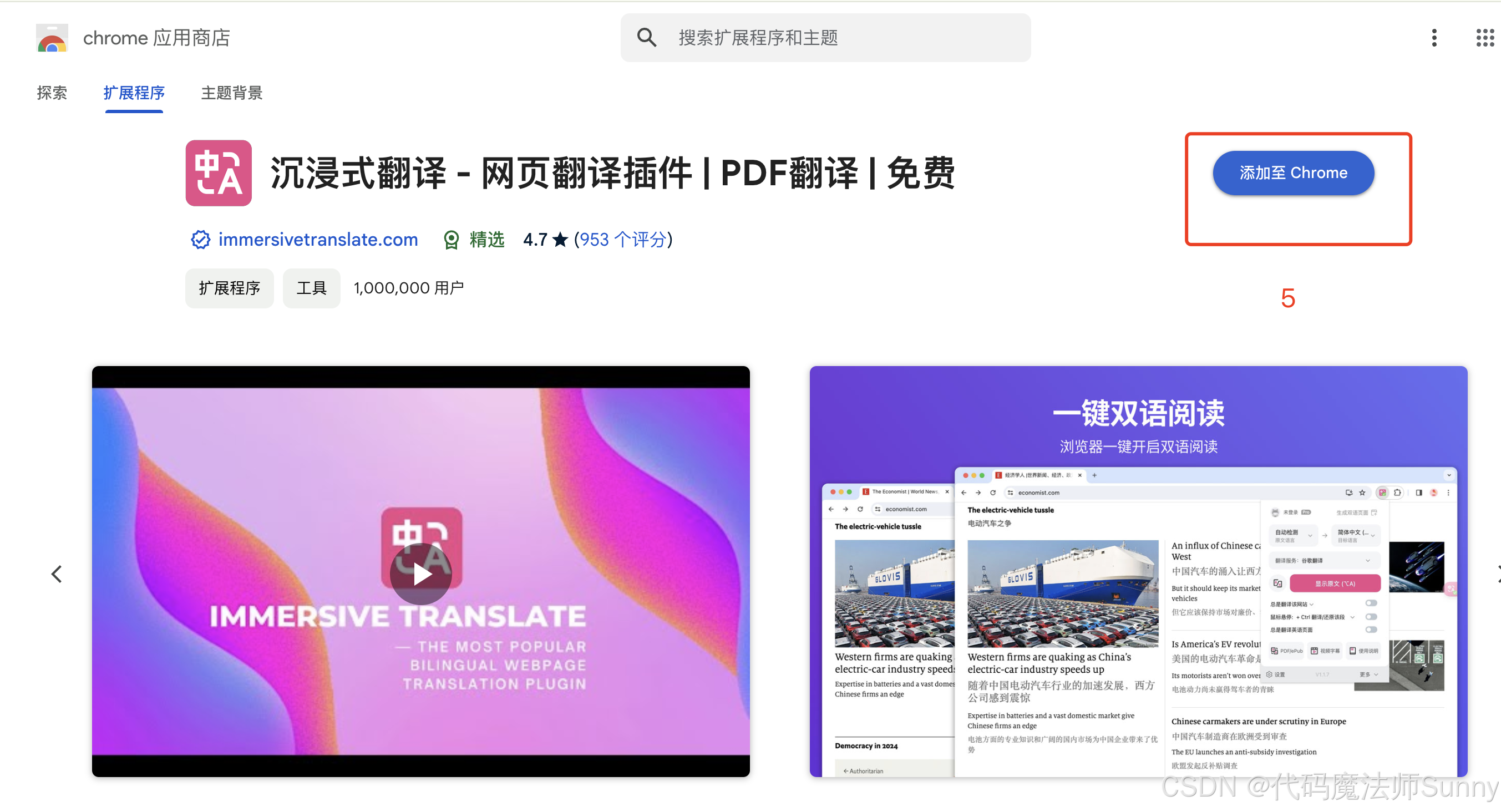Click the 4.7 rating value

535,240
